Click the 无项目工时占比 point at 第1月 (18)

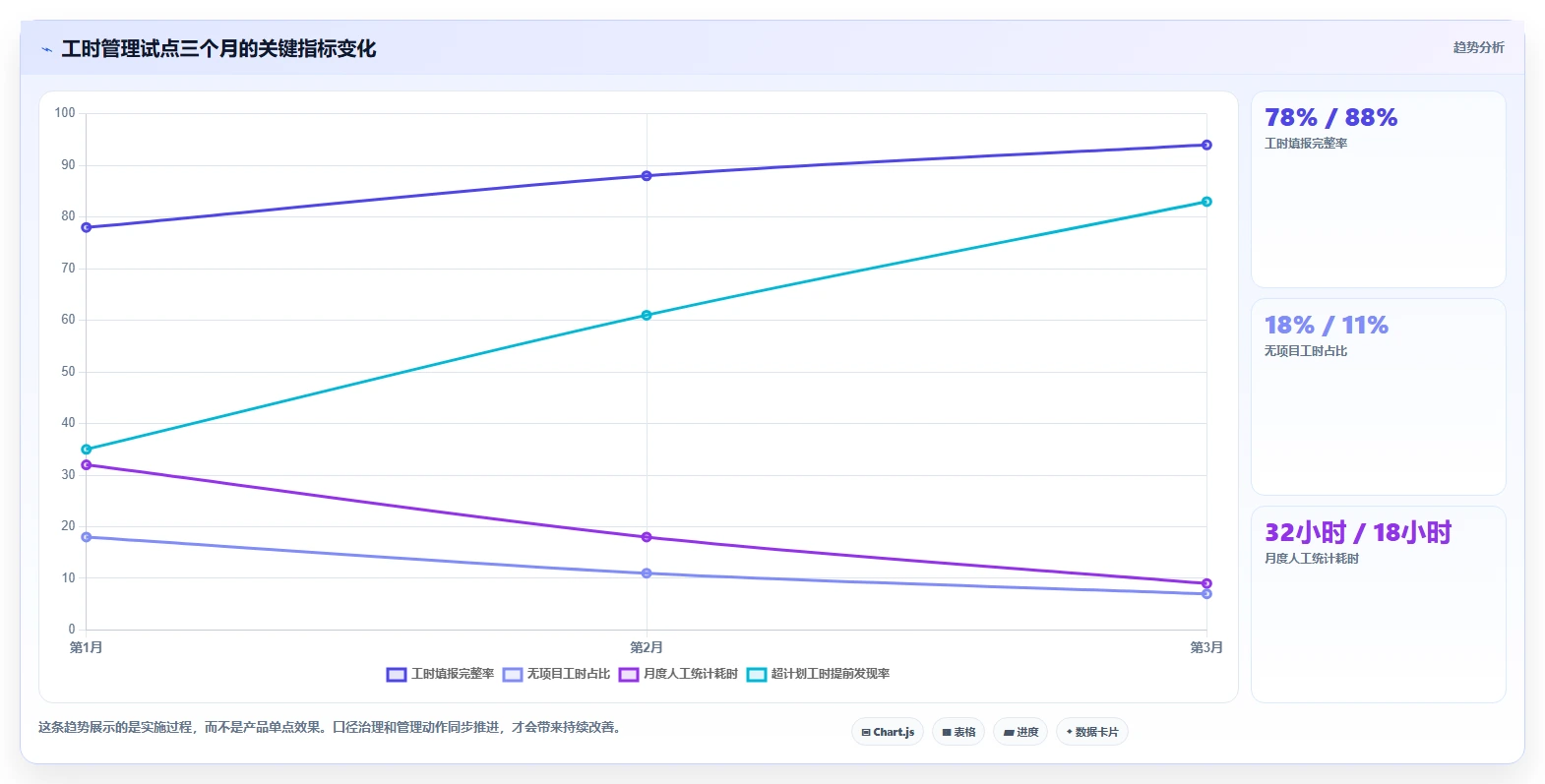[x=87, y=537]
